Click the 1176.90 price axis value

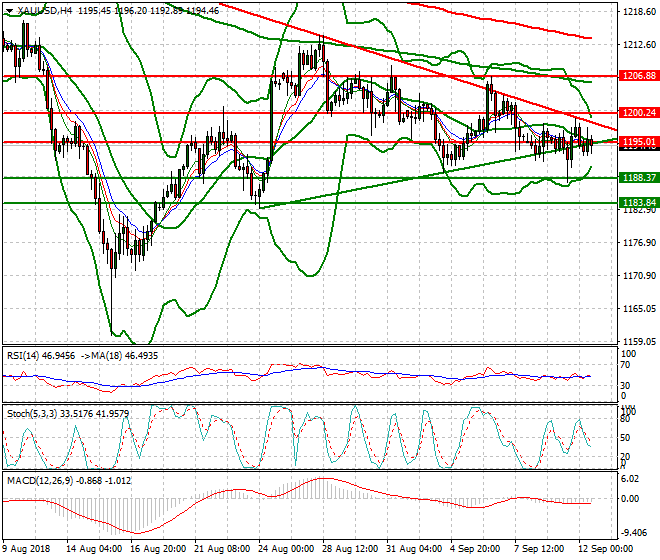[639, 243]
